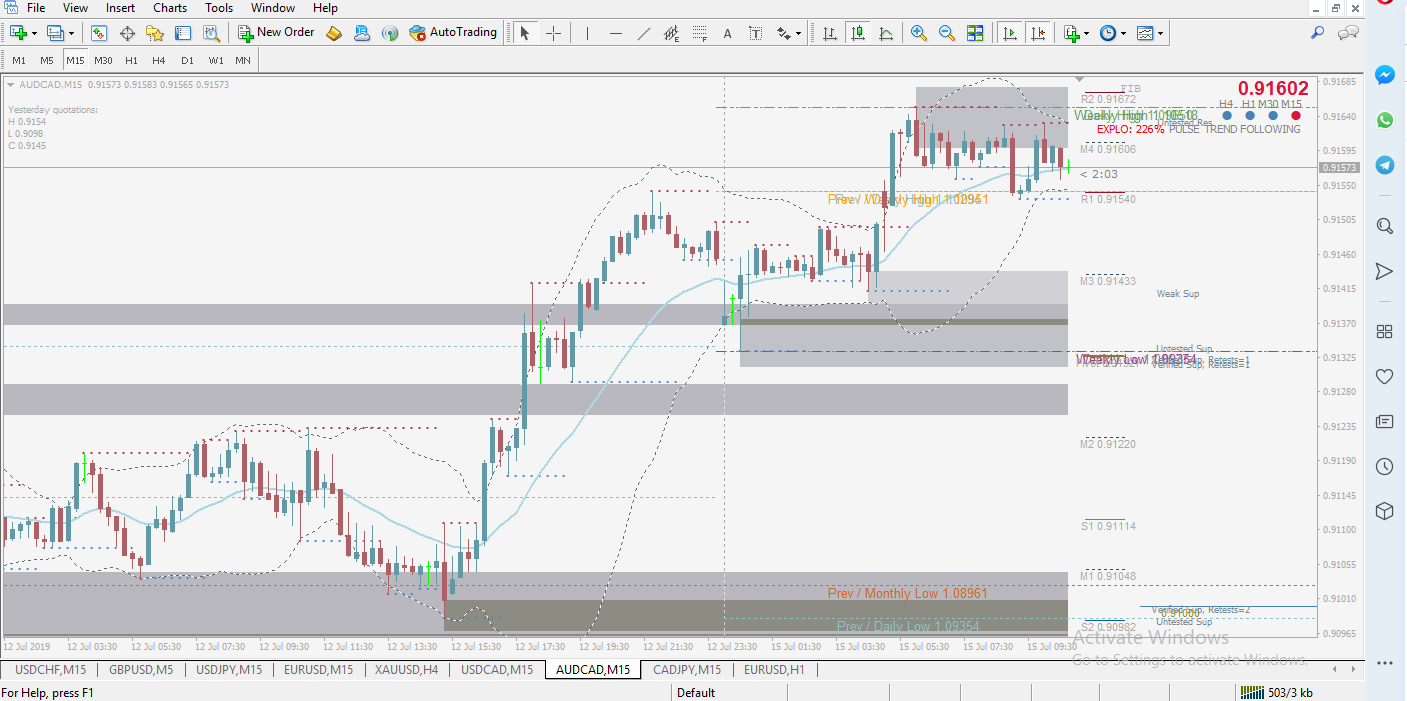This screenshot has height=701, width=1407.
Task: Select the MN timeframe button
Action: click(x=243, y=60)
